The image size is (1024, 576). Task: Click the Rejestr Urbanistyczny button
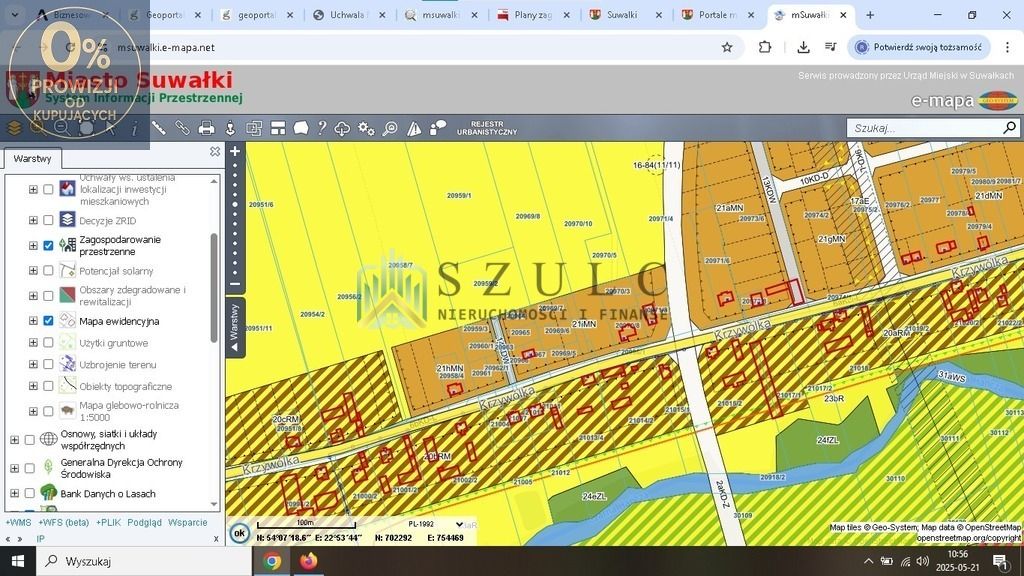point(486,128)
